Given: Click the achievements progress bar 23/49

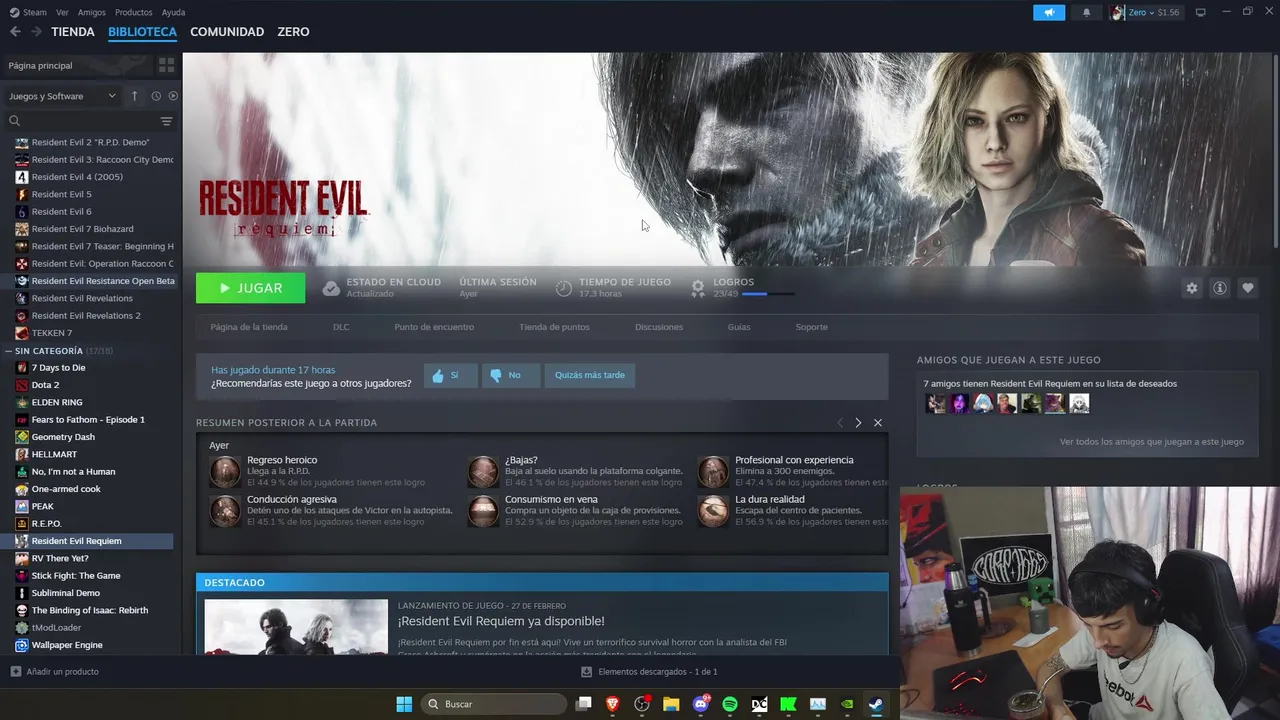Looking at the screenshot, I should point(768,294).
